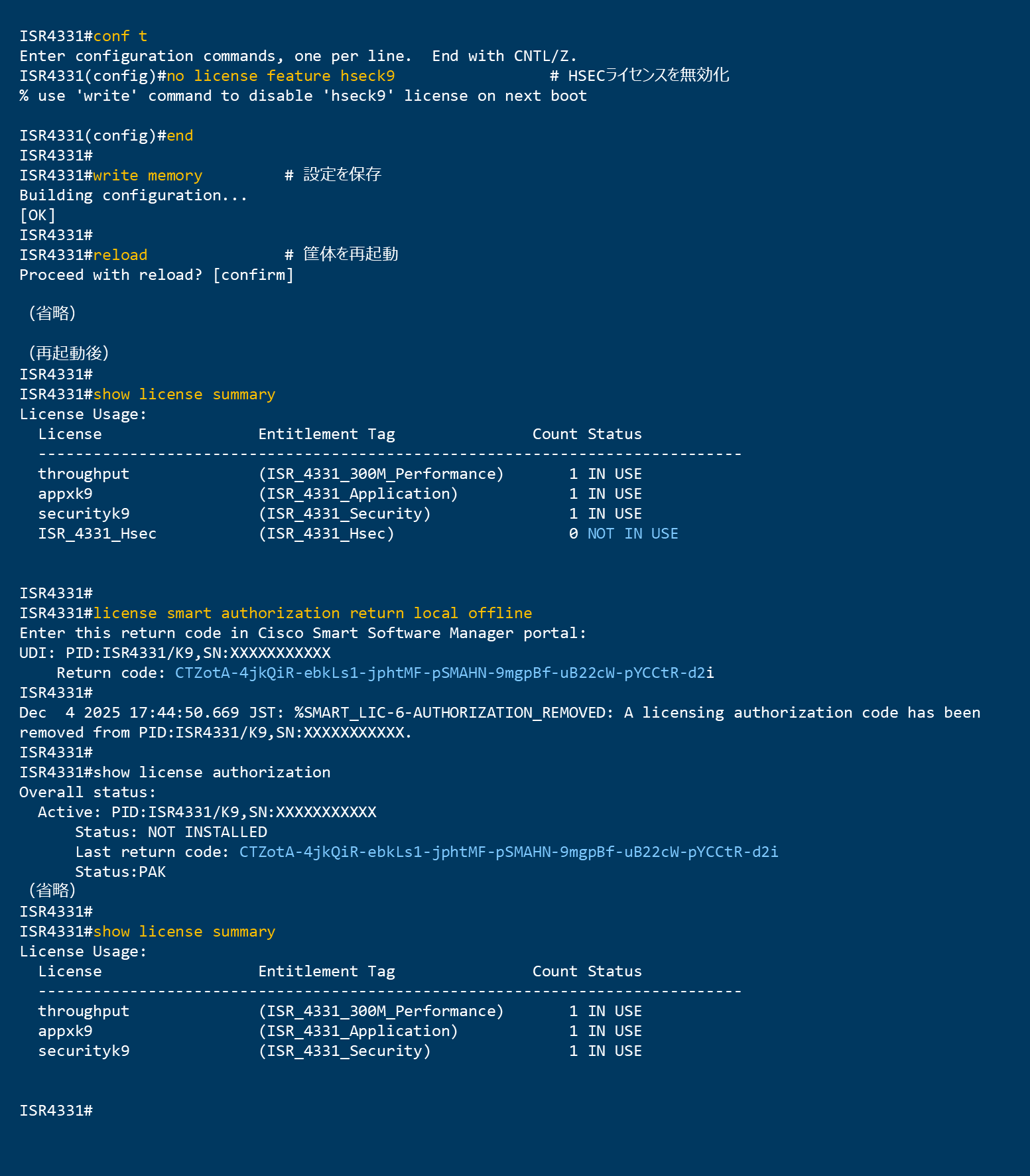The width and height of the screenshot is (1030, 1176).
Task: Click the 'write memory' command
Action: coord(147,176)
